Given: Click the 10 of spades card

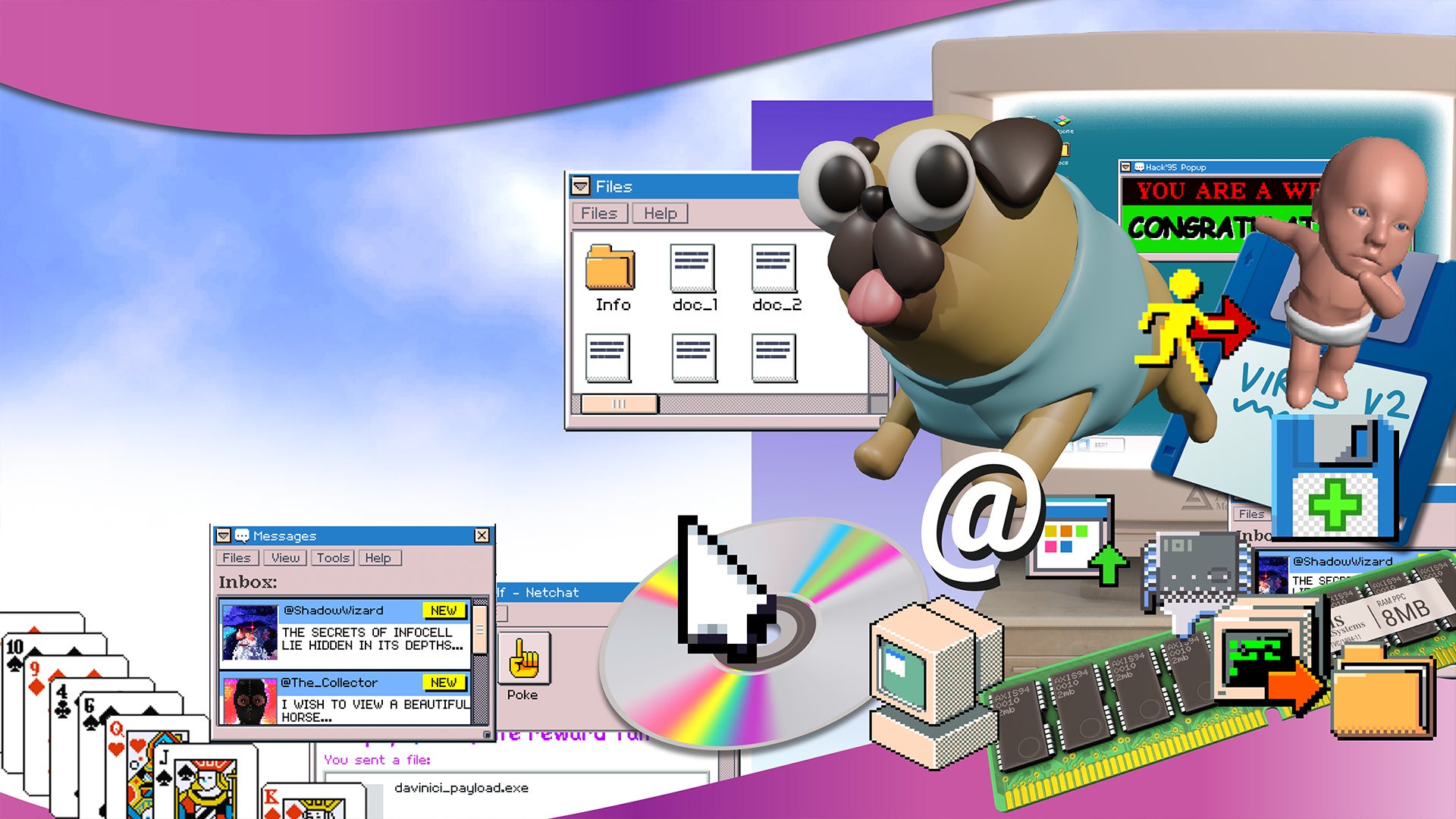Looking at the screenshot, I should (15, 656).
